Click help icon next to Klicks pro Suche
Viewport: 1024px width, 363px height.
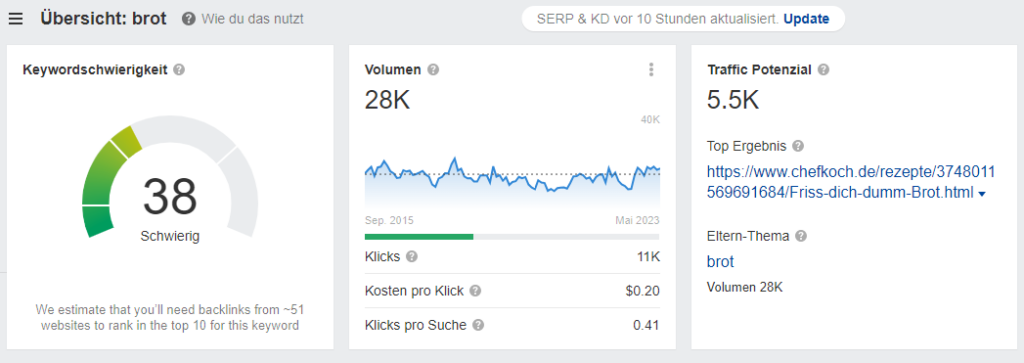coord(479,324)
